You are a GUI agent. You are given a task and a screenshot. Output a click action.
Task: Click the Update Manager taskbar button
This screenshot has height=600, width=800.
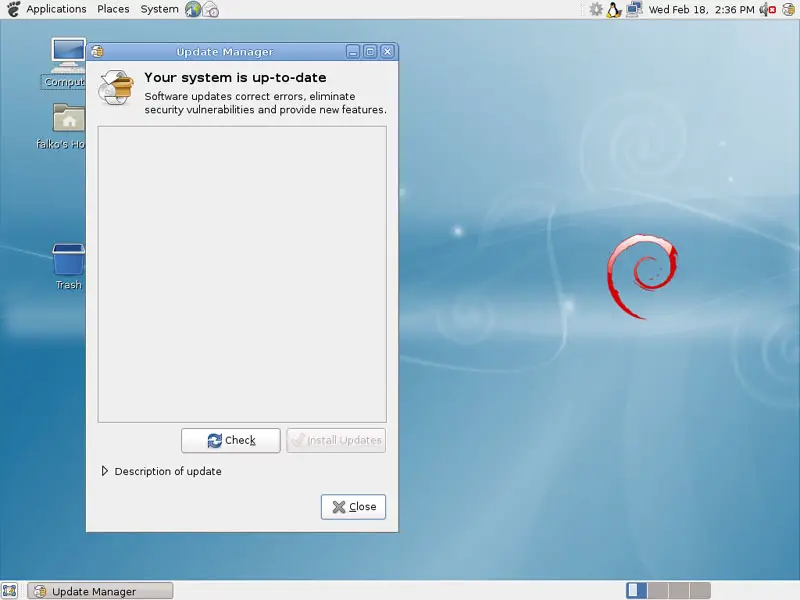click(100, 591)
